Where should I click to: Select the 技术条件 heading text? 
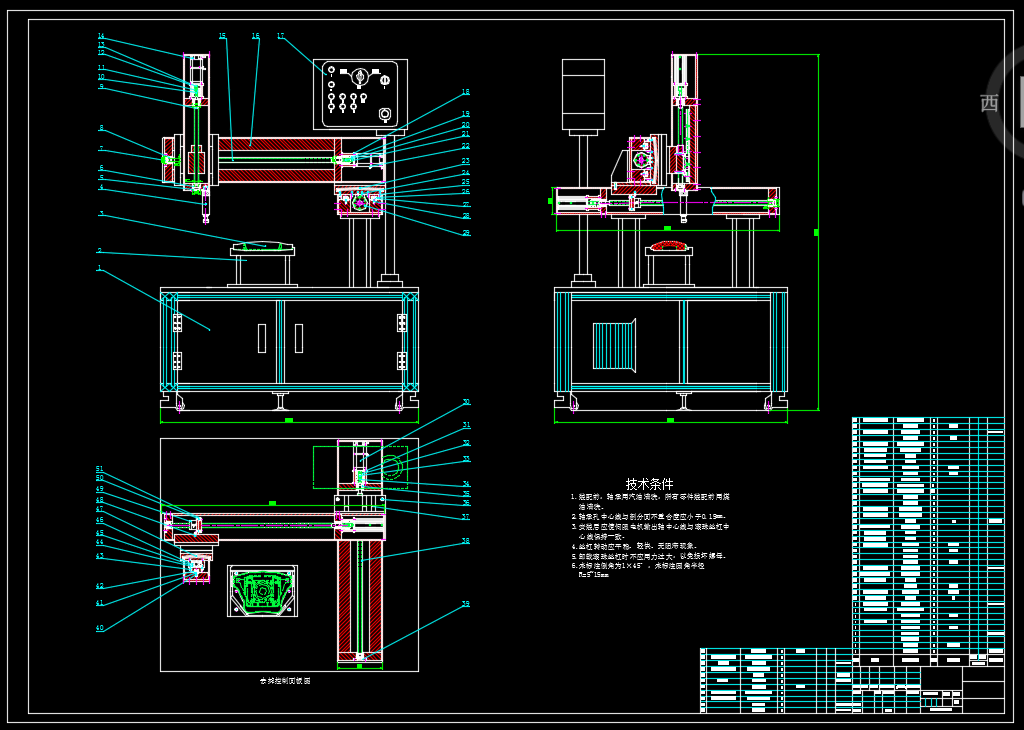click(x=649, y=484)
